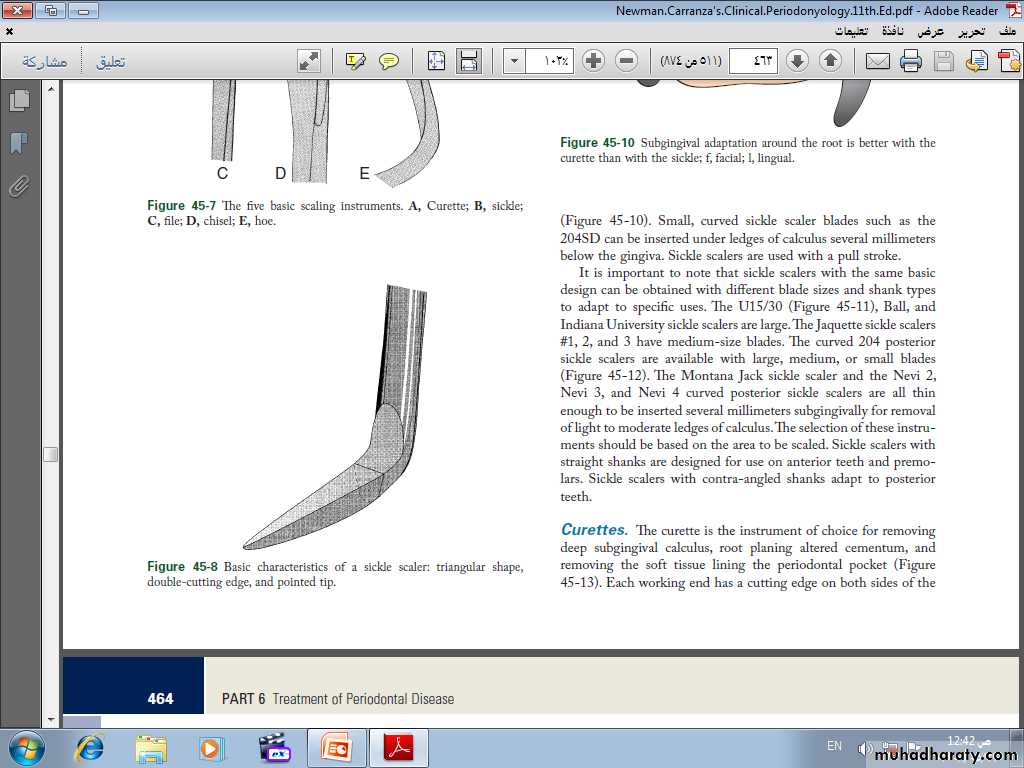Open Internet Explorer from the taskbar
Screen dimensions: 1024x768
(x=90, y=747)
